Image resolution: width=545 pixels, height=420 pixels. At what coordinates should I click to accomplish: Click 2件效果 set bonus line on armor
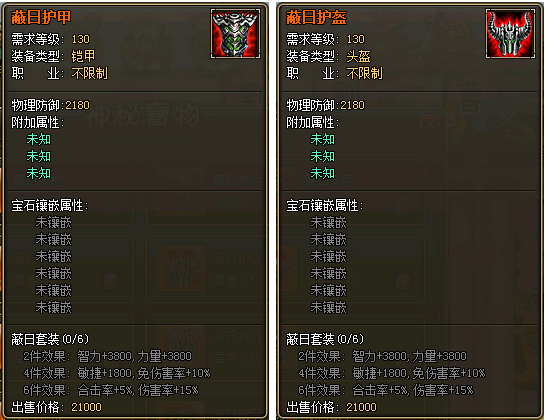[107, 356]
